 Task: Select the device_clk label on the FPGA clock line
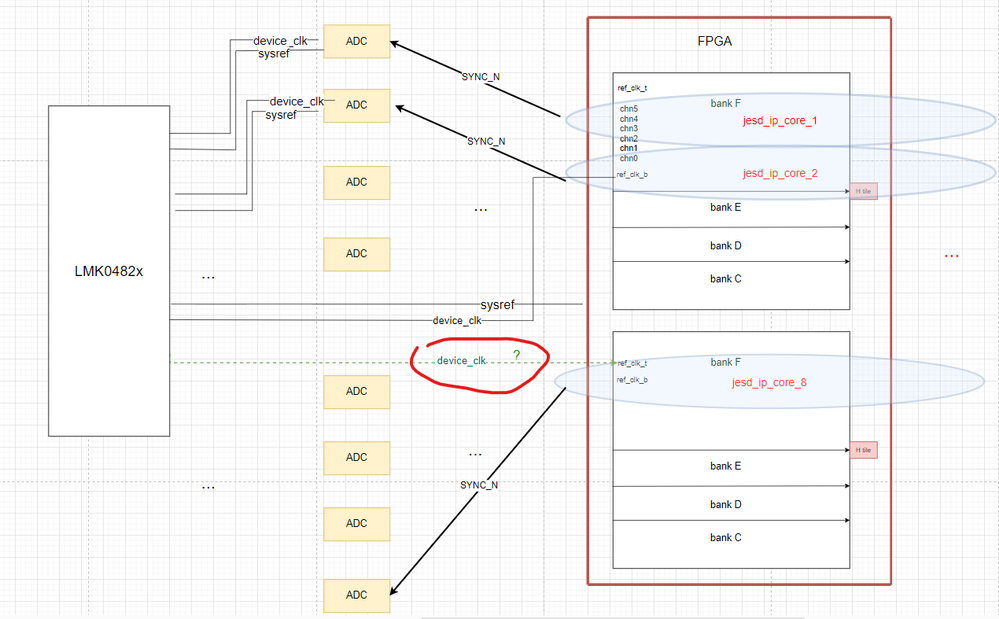click(x=457, y=321)
